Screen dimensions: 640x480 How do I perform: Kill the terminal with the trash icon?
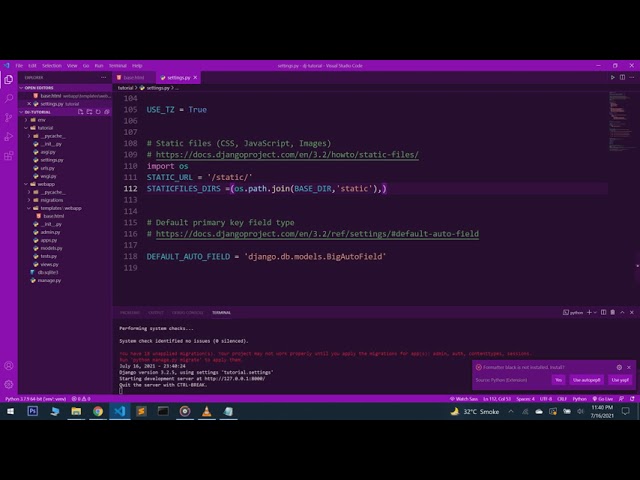pos(613,312)
